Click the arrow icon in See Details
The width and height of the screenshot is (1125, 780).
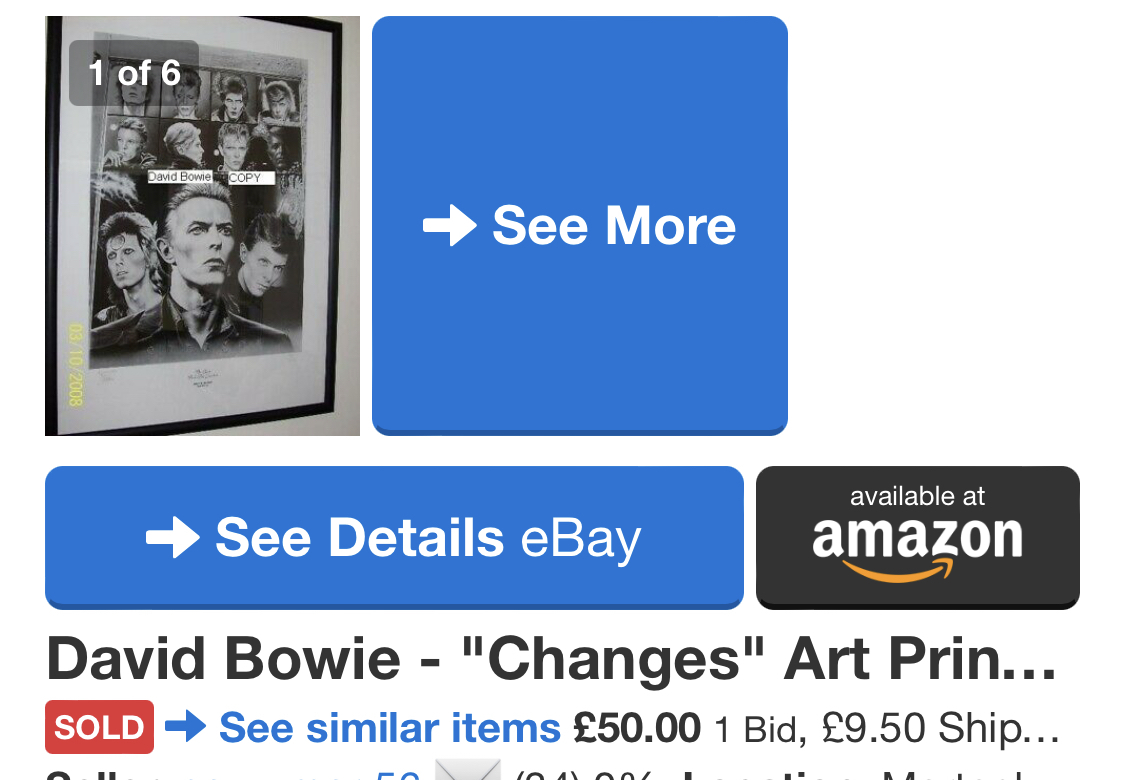tap(173, 538)
